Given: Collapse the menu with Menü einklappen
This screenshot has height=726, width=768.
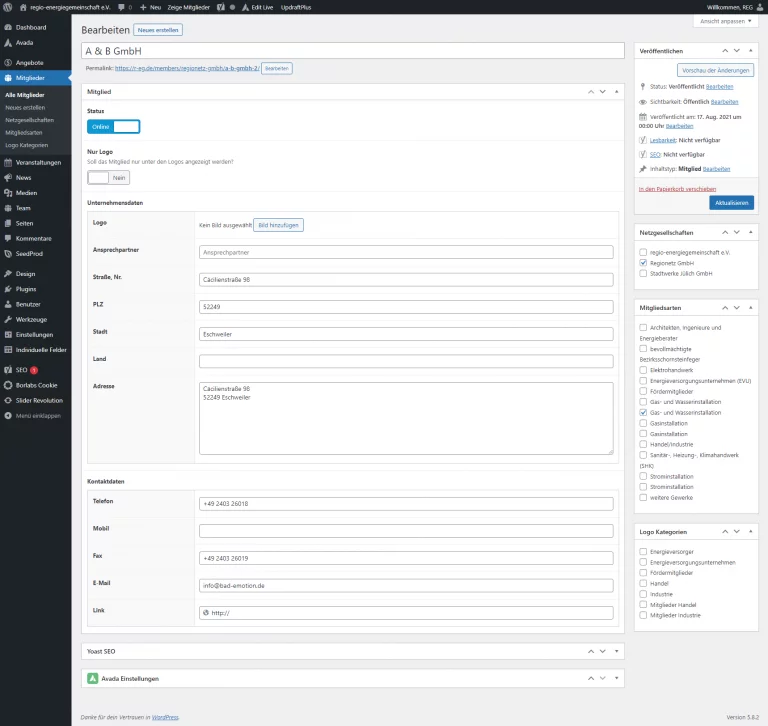Looking at the screenshot, I should [38, 416].
